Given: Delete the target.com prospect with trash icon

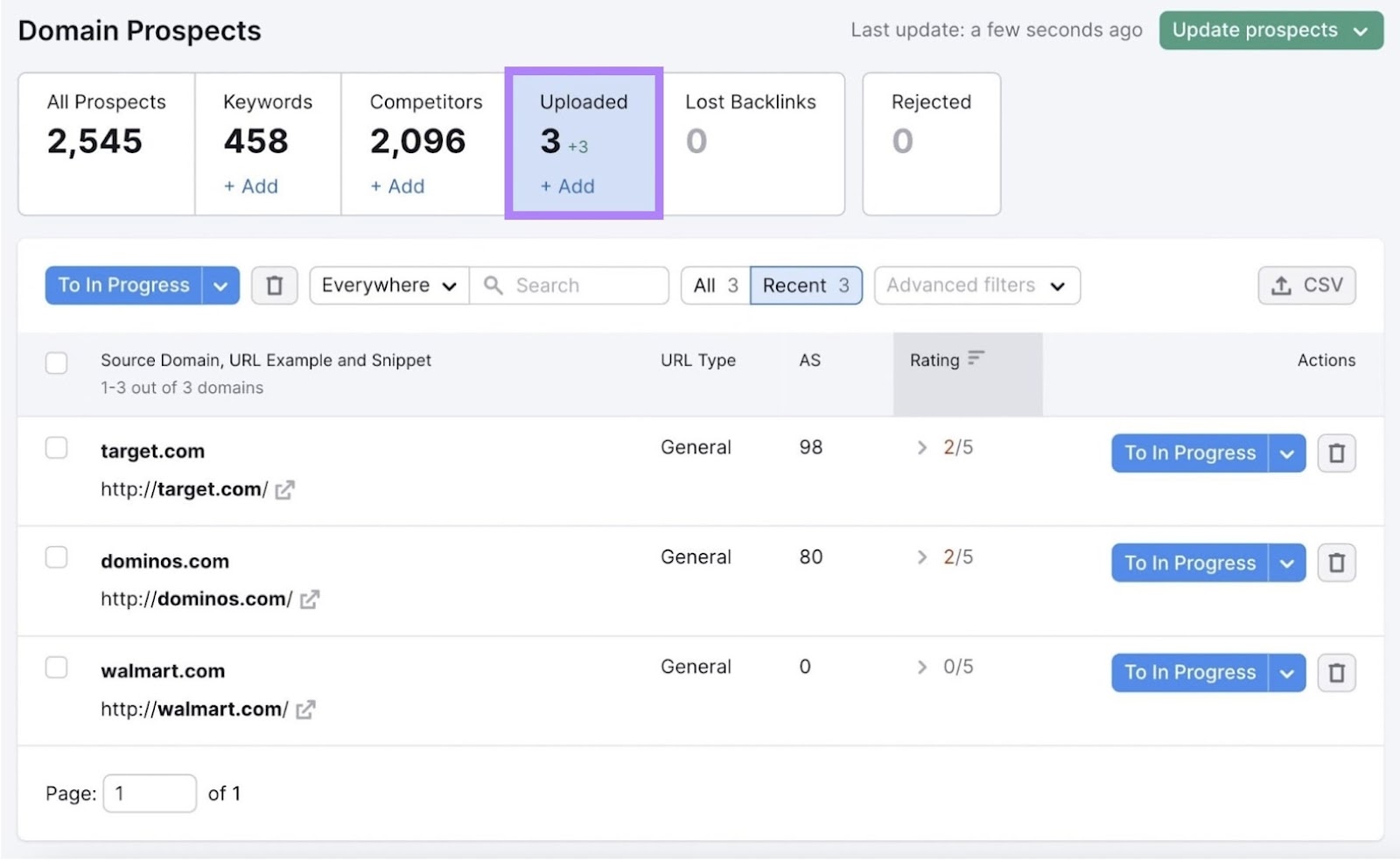Looking at the screenshot, I should point(1337,453).
